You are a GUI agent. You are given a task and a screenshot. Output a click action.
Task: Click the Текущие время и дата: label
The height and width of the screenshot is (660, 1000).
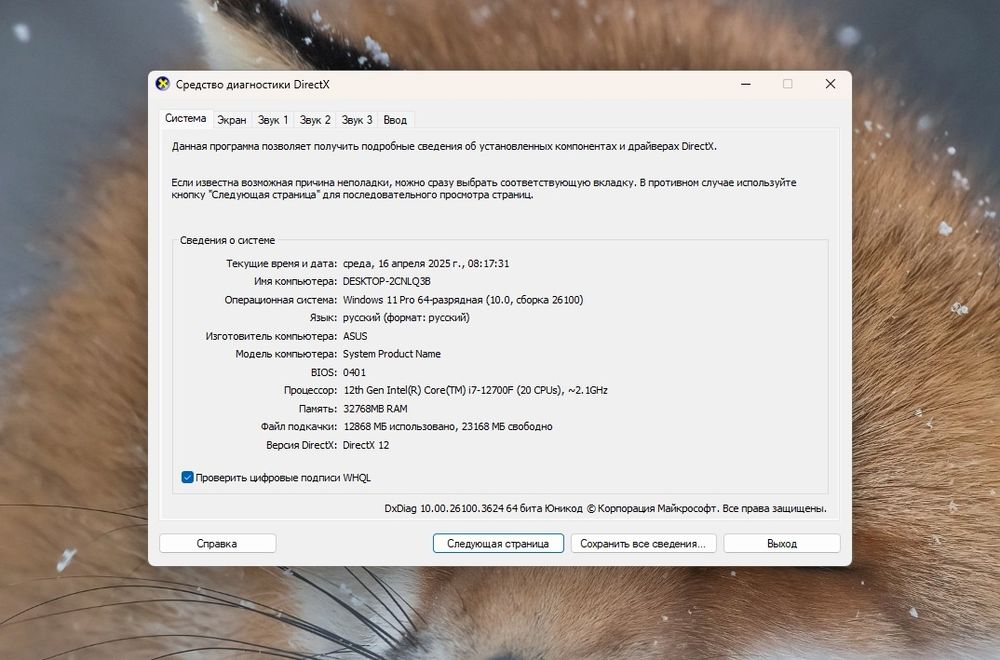click(x=281, y=263)
